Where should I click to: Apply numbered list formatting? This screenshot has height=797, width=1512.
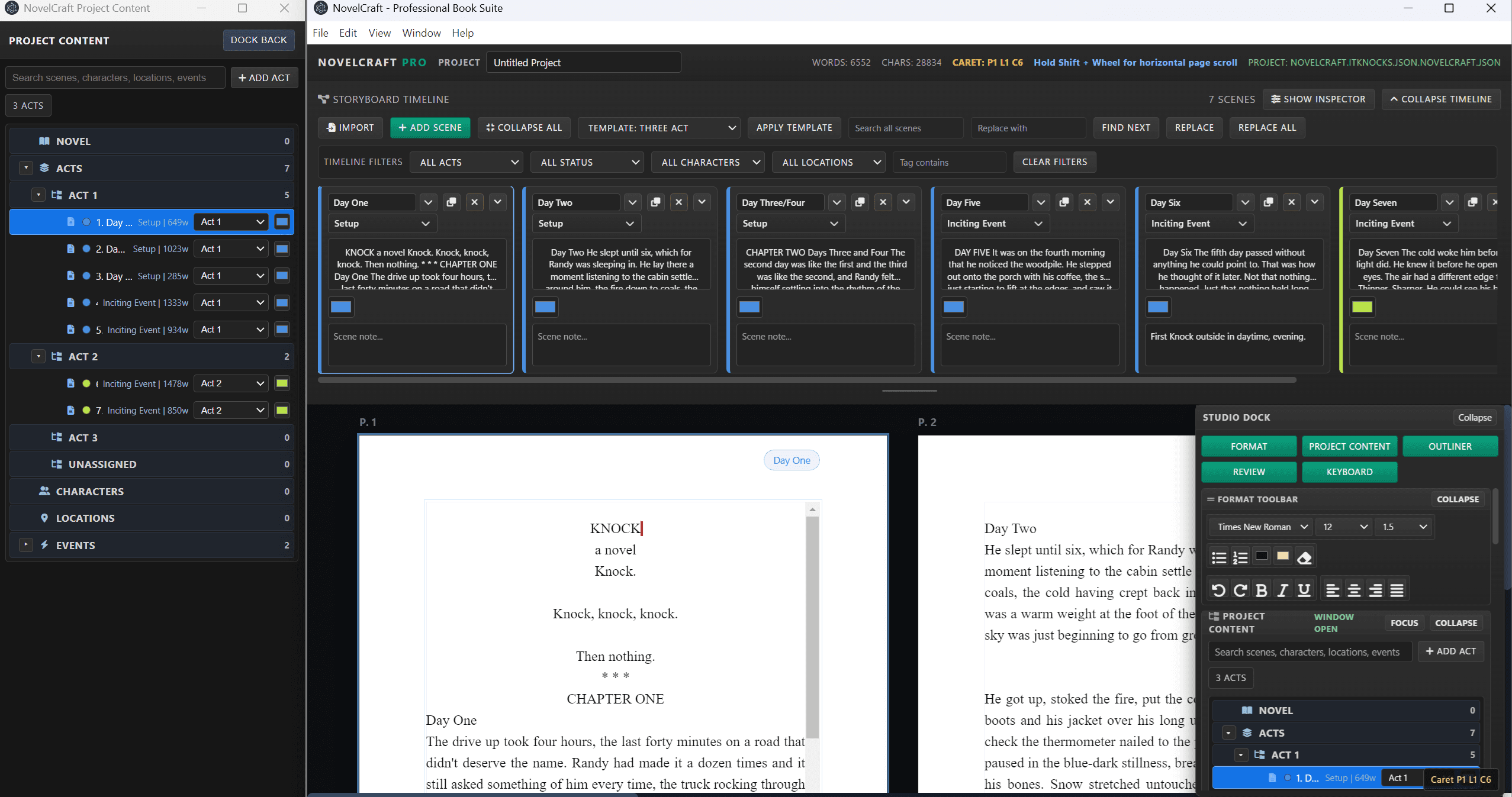click(1240, 556)
